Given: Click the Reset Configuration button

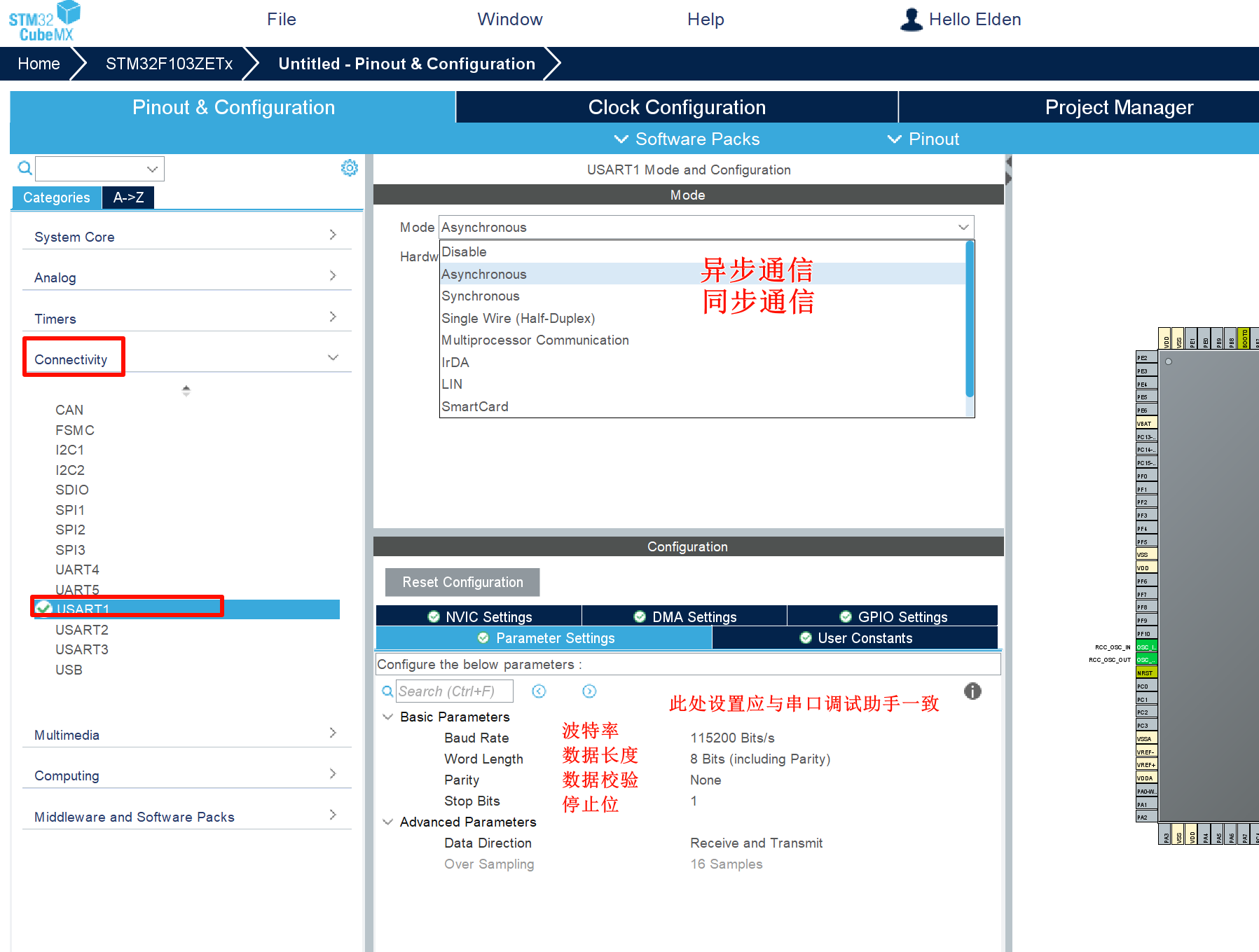Looking at the screenshot, I should pos(462,582).
